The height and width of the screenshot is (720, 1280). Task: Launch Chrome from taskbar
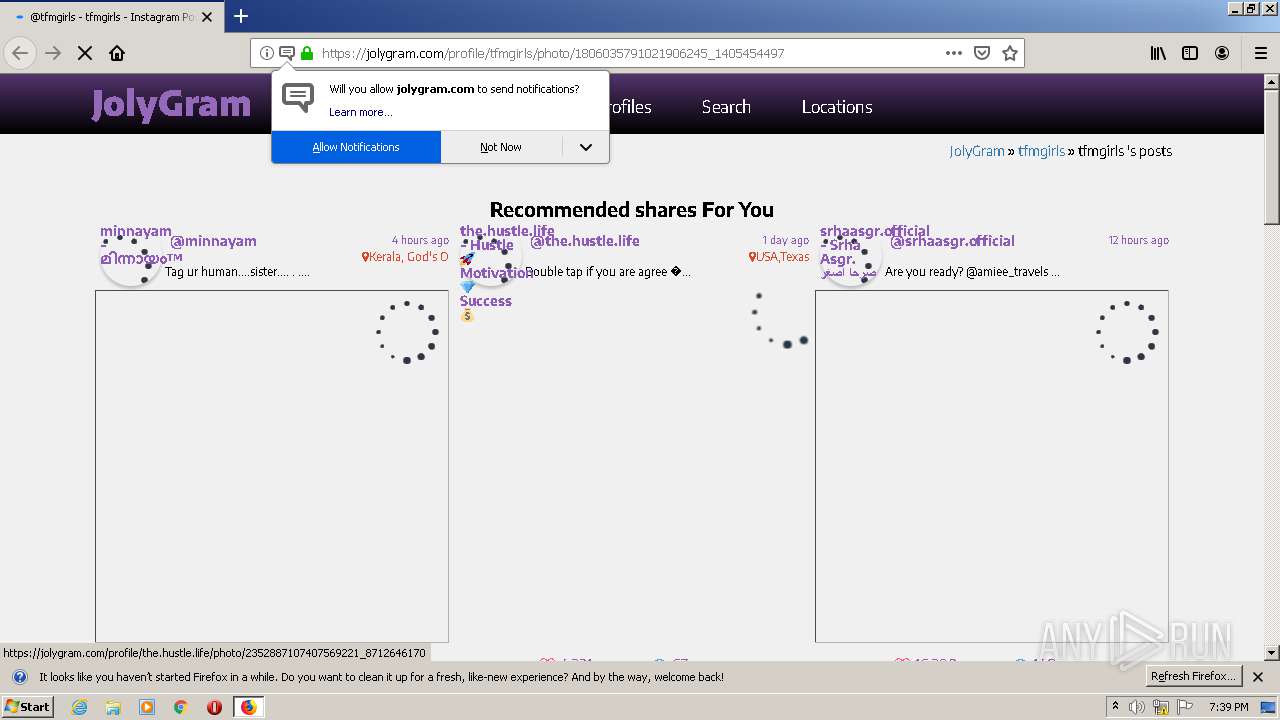click(181, 707)
